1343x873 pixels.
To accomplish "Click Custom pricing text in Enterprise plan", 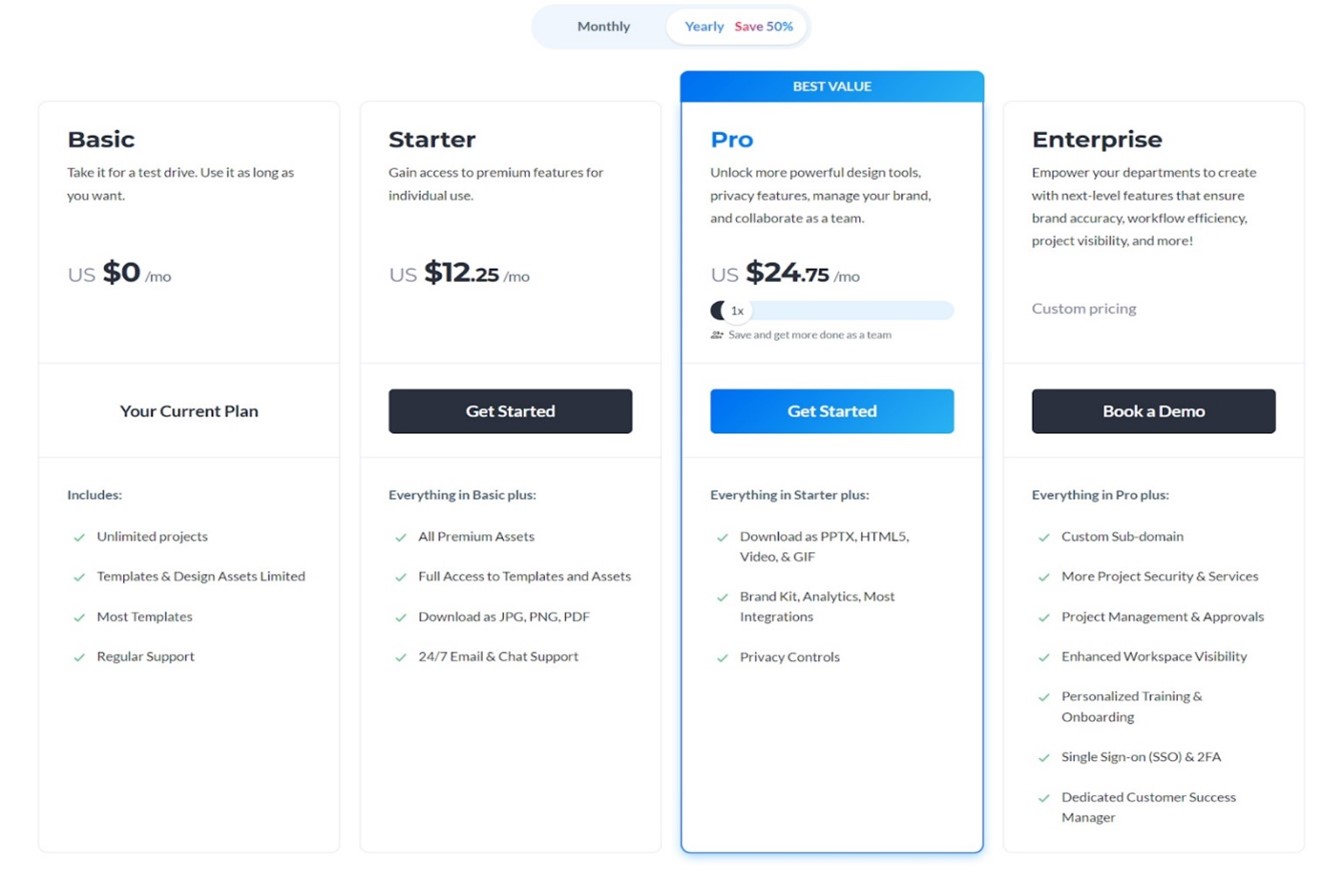I will [x=1084, y=309].
